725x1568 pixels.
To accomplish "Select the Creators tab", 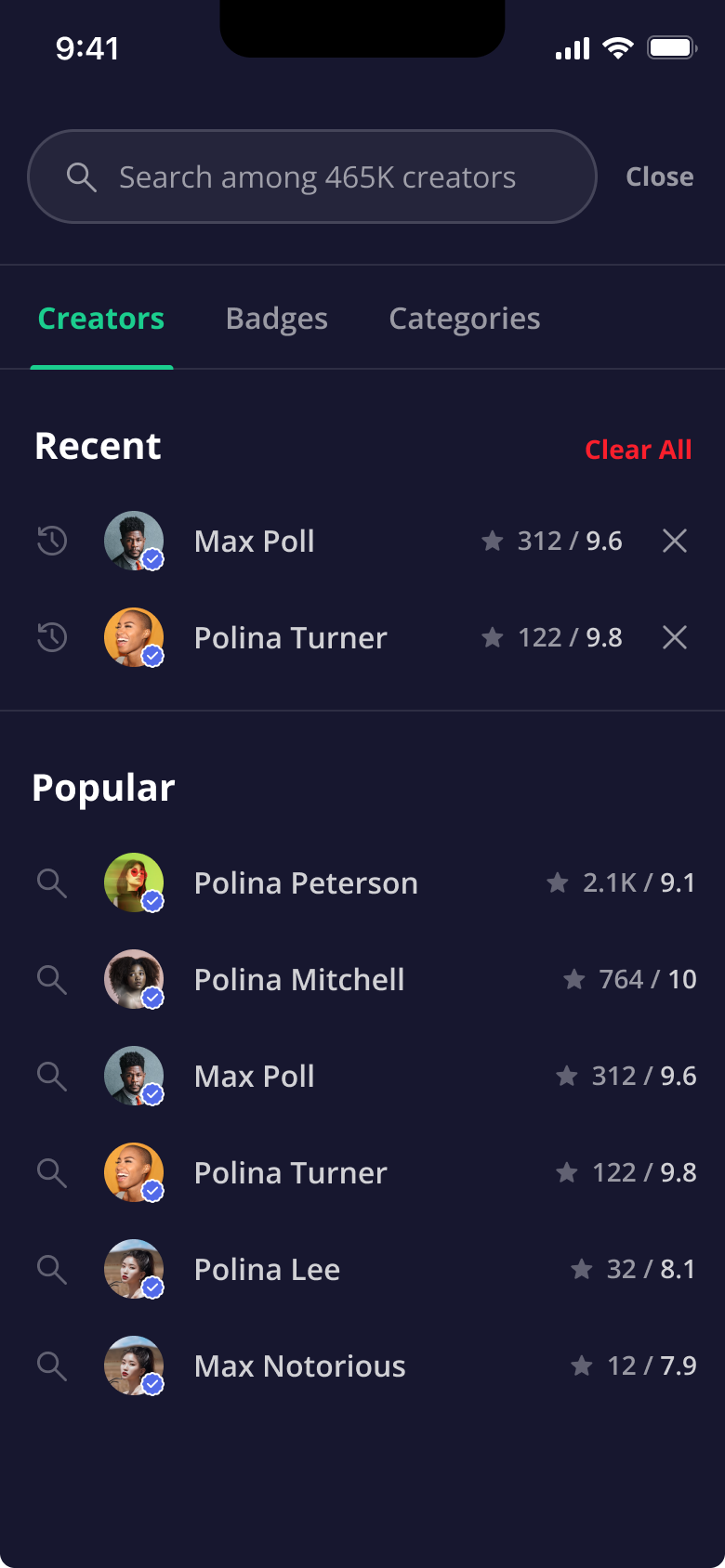I will [101, 319].
